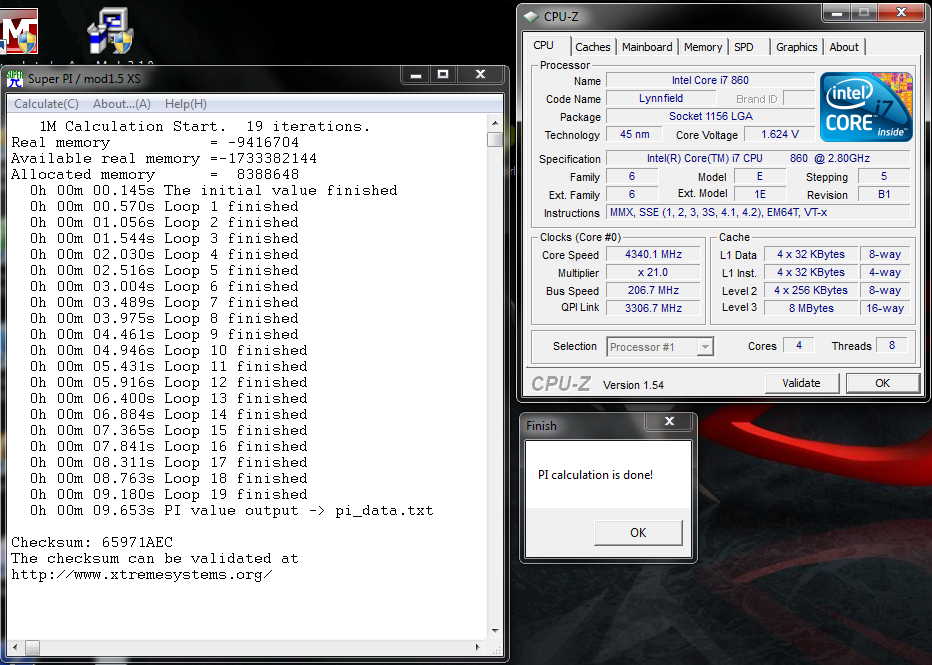Click the Super PI horizontal scrollbar right arrow
The height and width of the screenshot is (665, 932).
click(478, 647)
